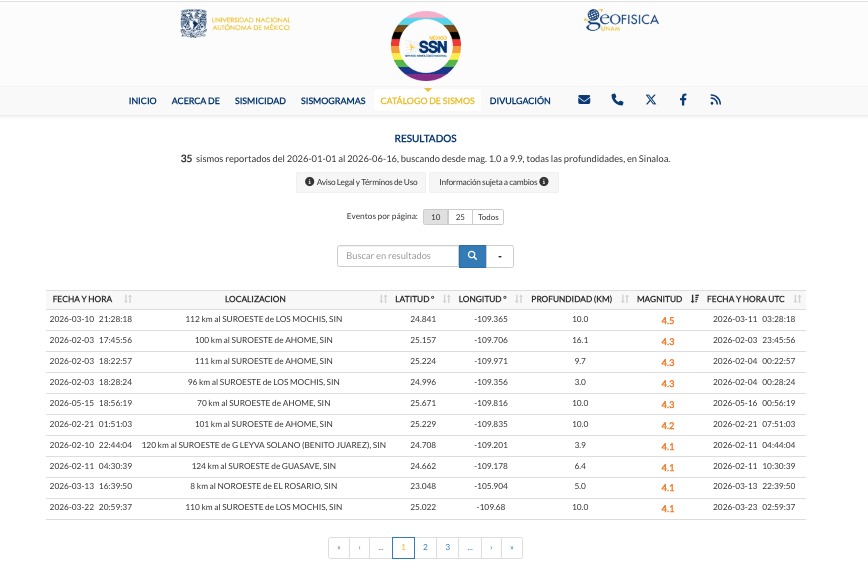Show 25 events per page
The image size is (868, 572).
coord(460,217)
